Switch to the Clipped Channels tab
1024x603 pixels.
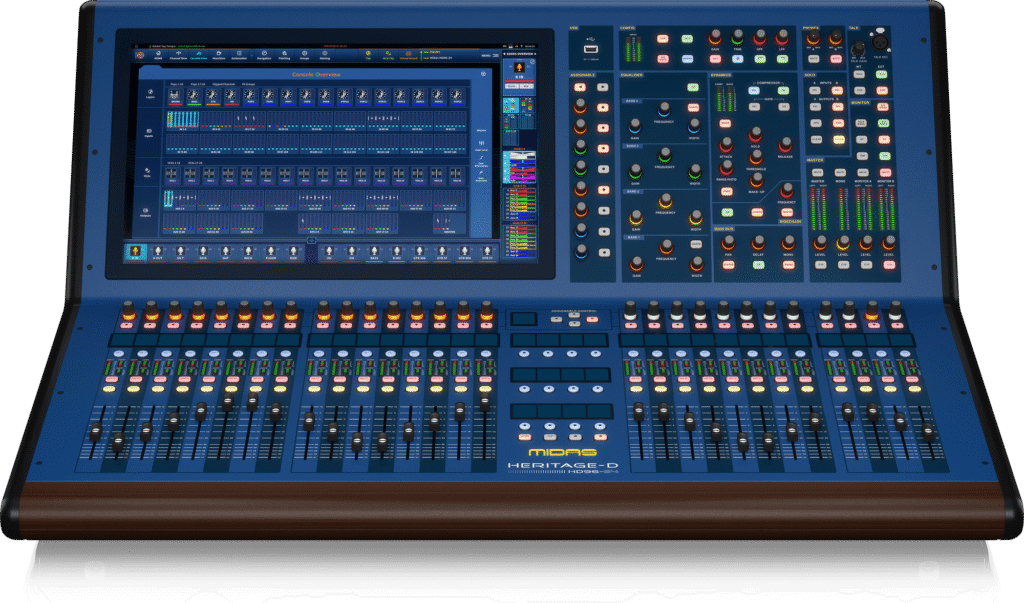[x=222, y=84]
